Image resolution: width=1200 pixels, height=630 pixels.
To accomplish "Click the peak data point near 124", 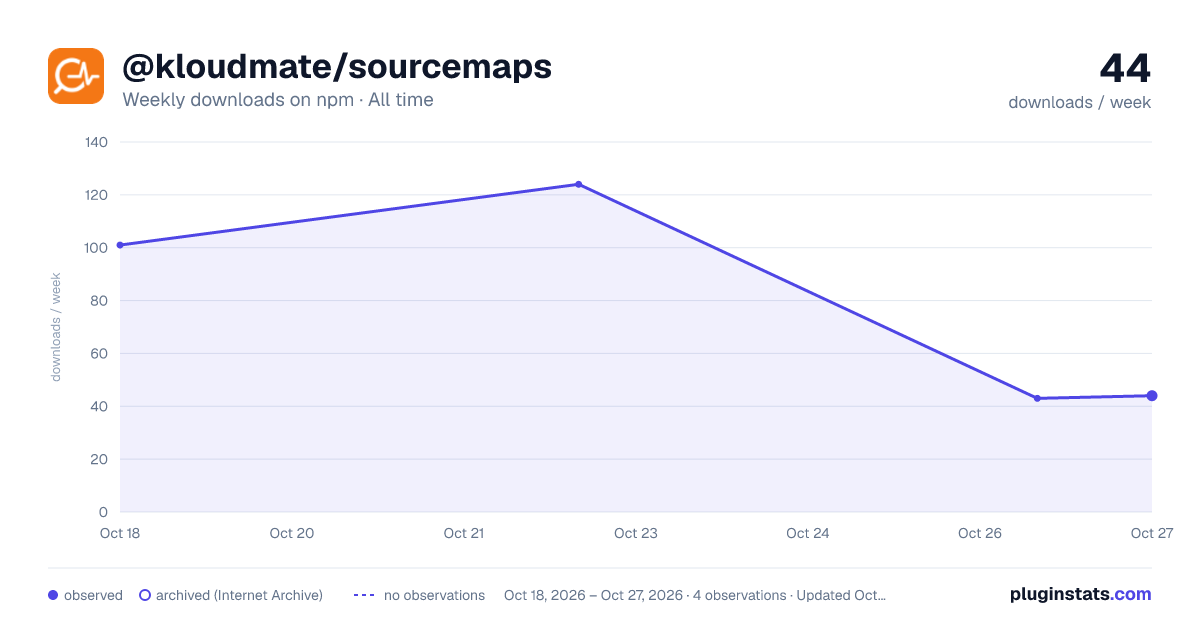I will [578, 184].
